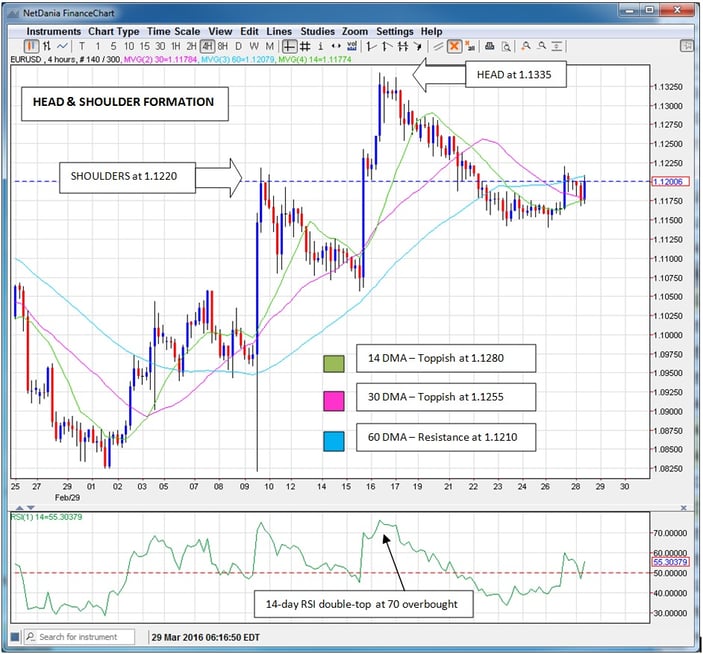Select the line chart type icon

(x=62, y=46)
